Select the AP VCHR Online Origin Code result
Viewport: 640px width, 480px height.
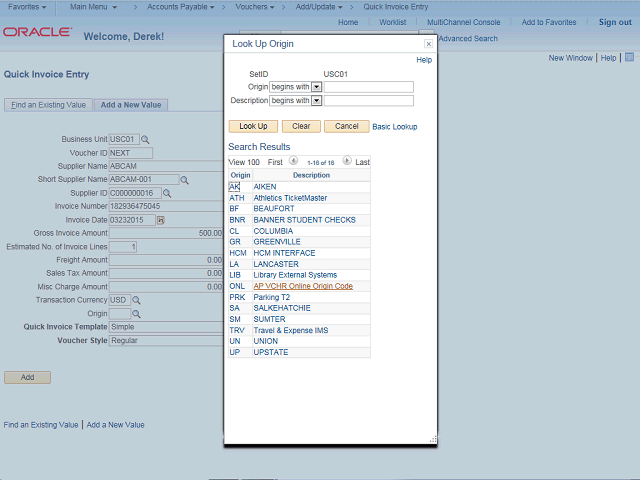click(303, 286)
